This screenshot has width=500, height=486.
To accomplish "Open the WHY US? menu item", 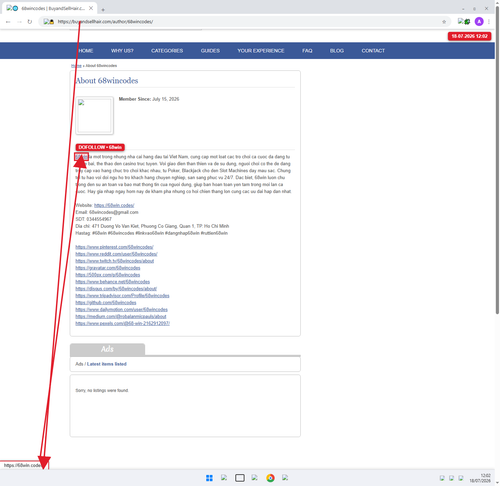I will (x=122, y=51).
